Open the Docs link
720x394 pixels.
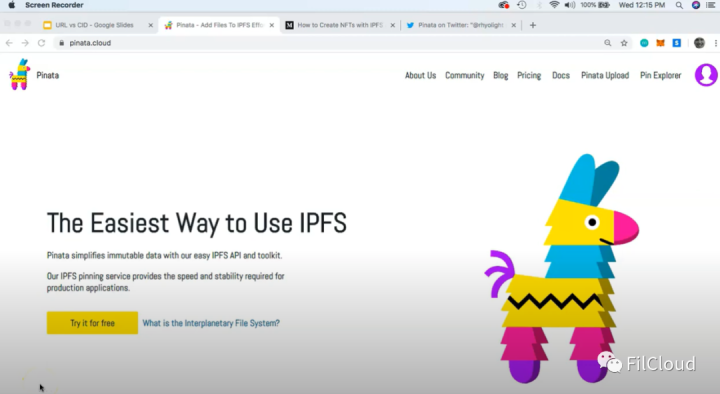click(x=561, y=75)
